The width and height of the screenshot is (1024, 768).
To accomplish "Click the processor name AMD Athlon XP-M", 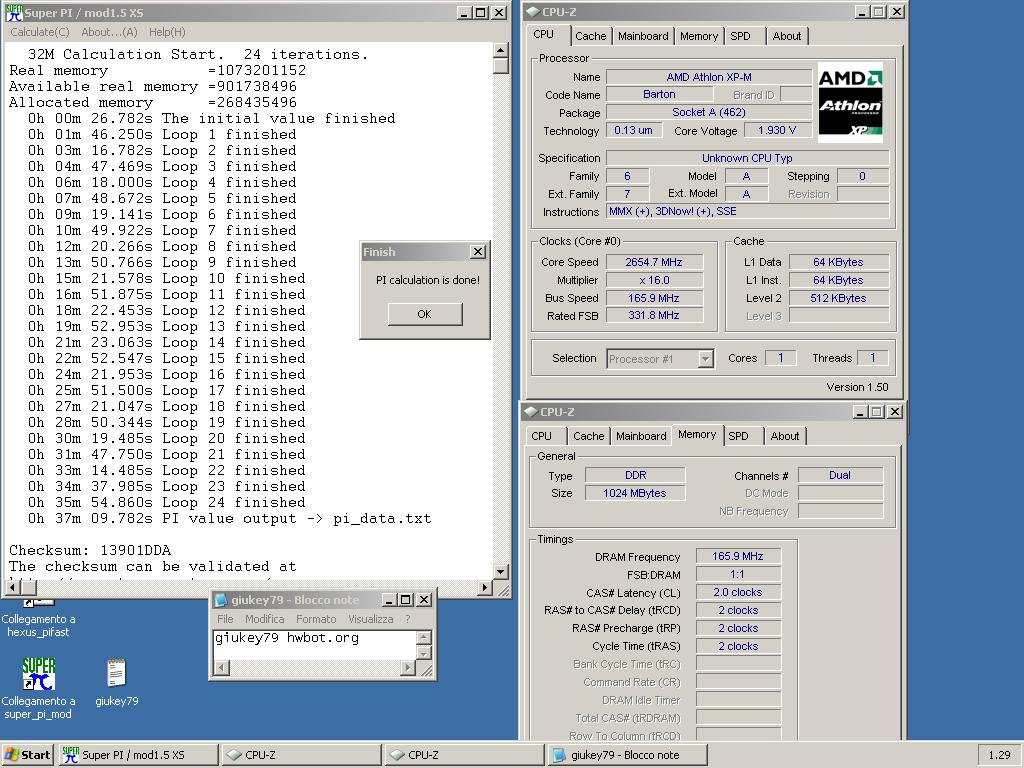I will (x=709, y=77).
